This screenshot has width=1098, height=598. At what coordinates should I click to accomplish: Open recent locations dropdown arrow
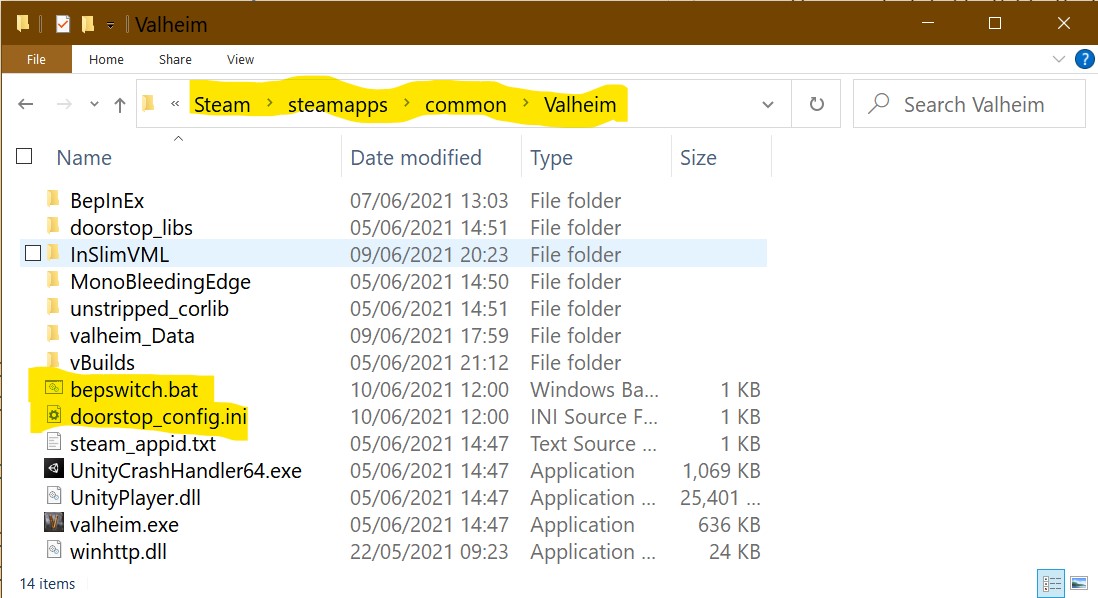[94, 104]
